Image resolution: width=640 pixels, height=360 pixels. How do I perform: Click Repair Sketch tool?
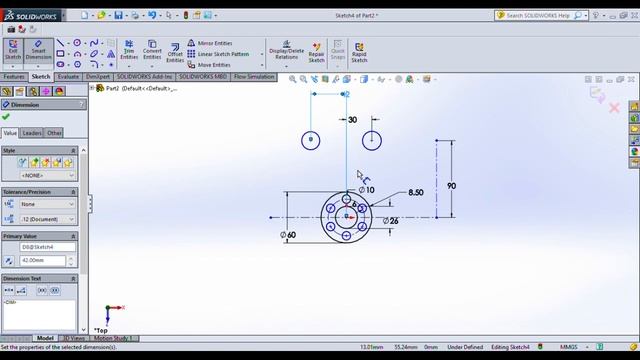click(316, 53)
